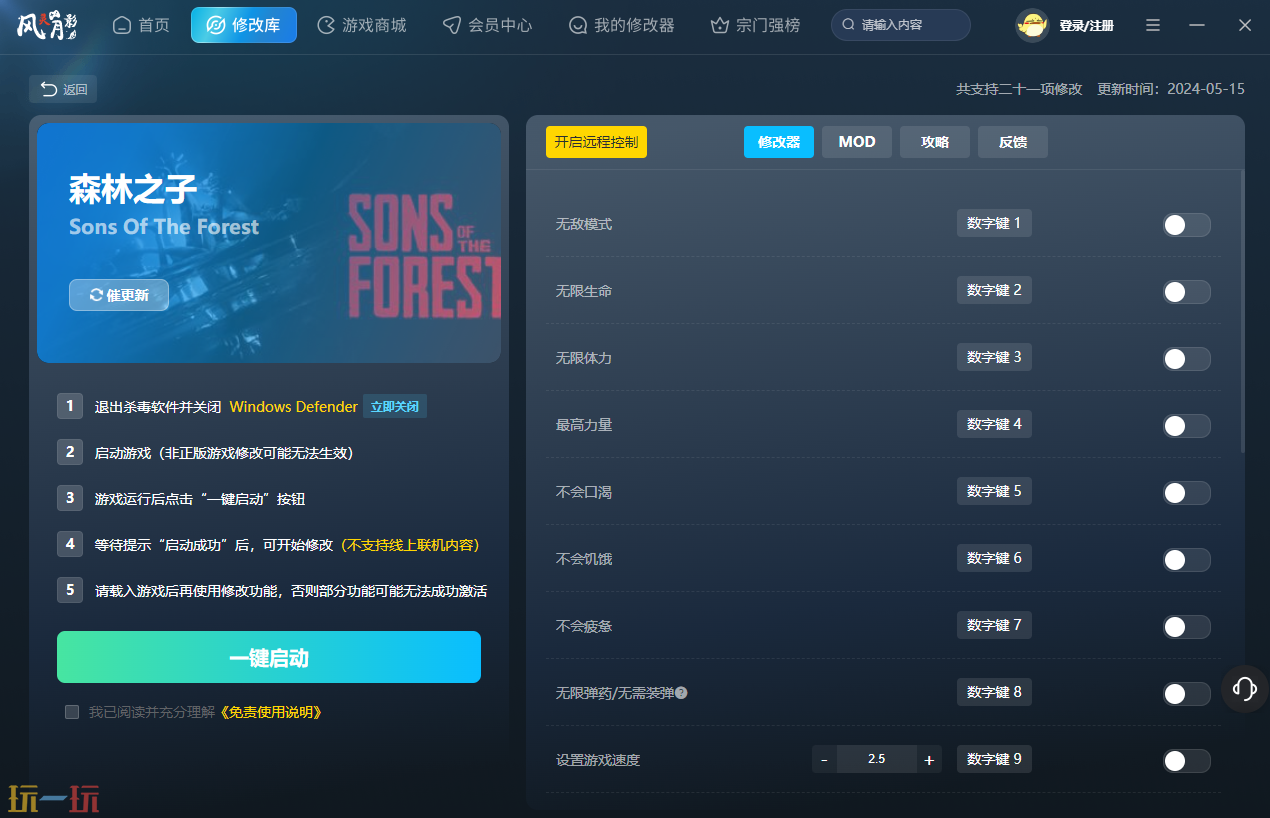
Task: Click the search magnifier icon
Action: pos(849,25)
